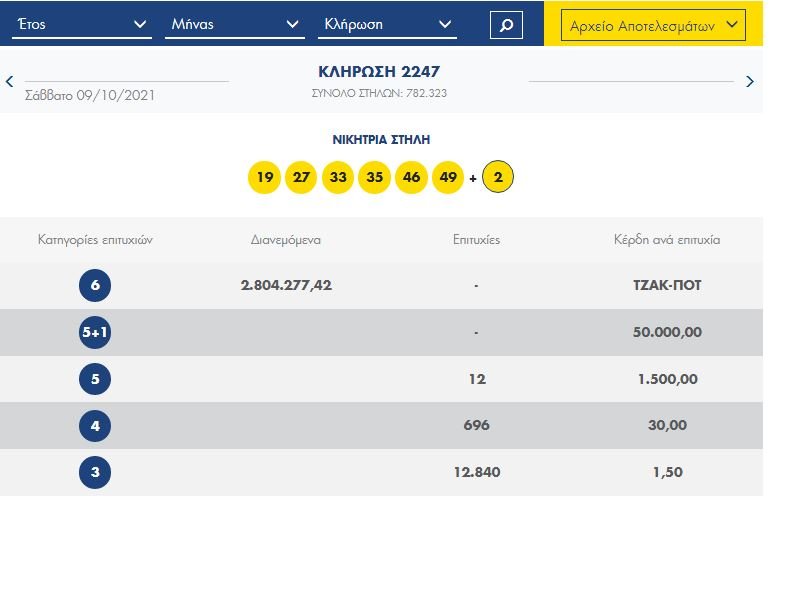Image resolution: width=805 pixels, height=591 pixels.
Task: Select the category 4 circle badge
Action: click(x=95, y=426)
